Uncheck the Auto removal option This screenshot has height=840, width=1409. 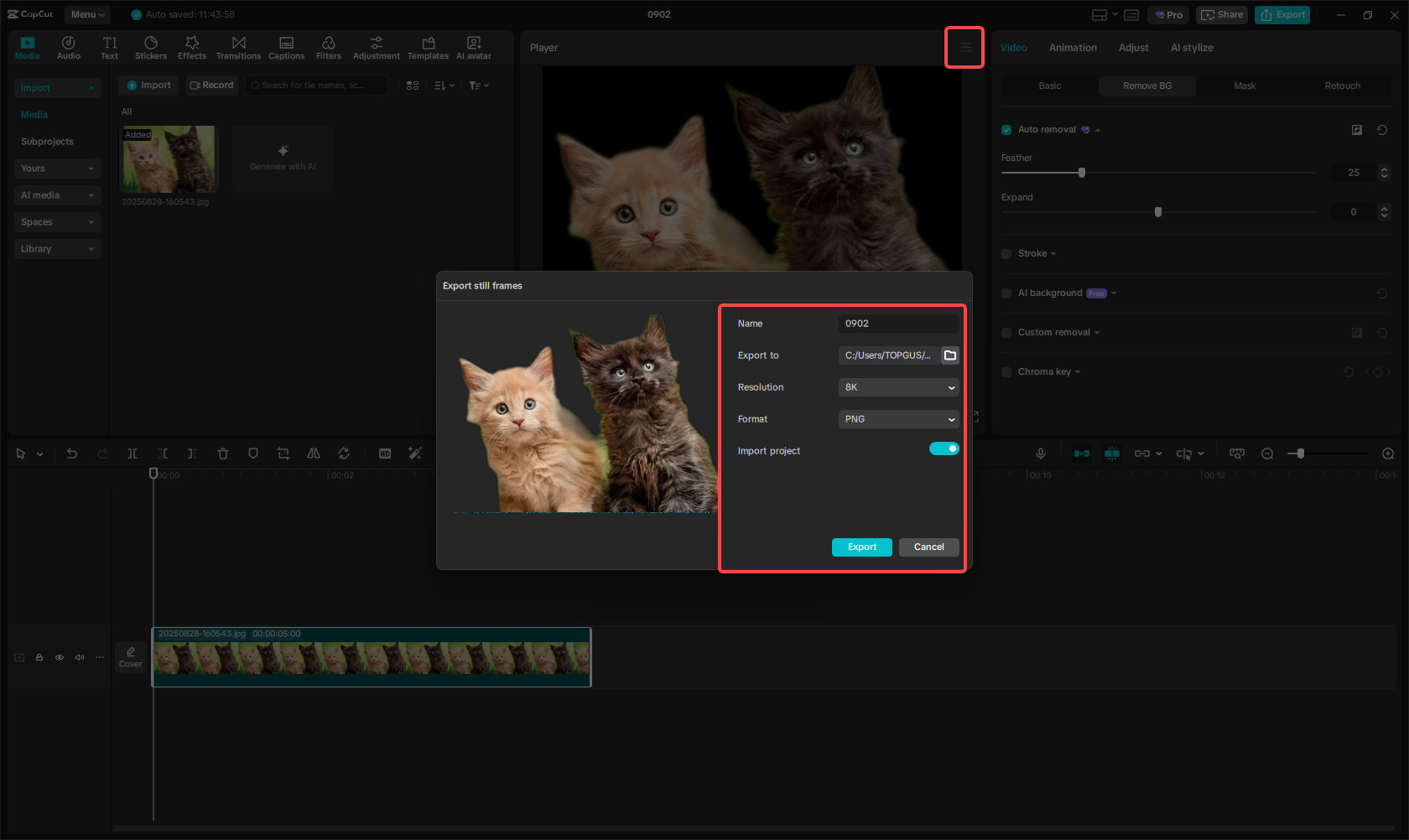(x=1006, y=129)
